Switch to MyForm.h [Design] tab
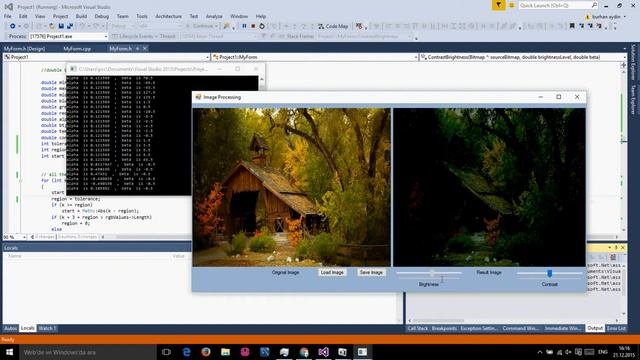 coord(24,49)
